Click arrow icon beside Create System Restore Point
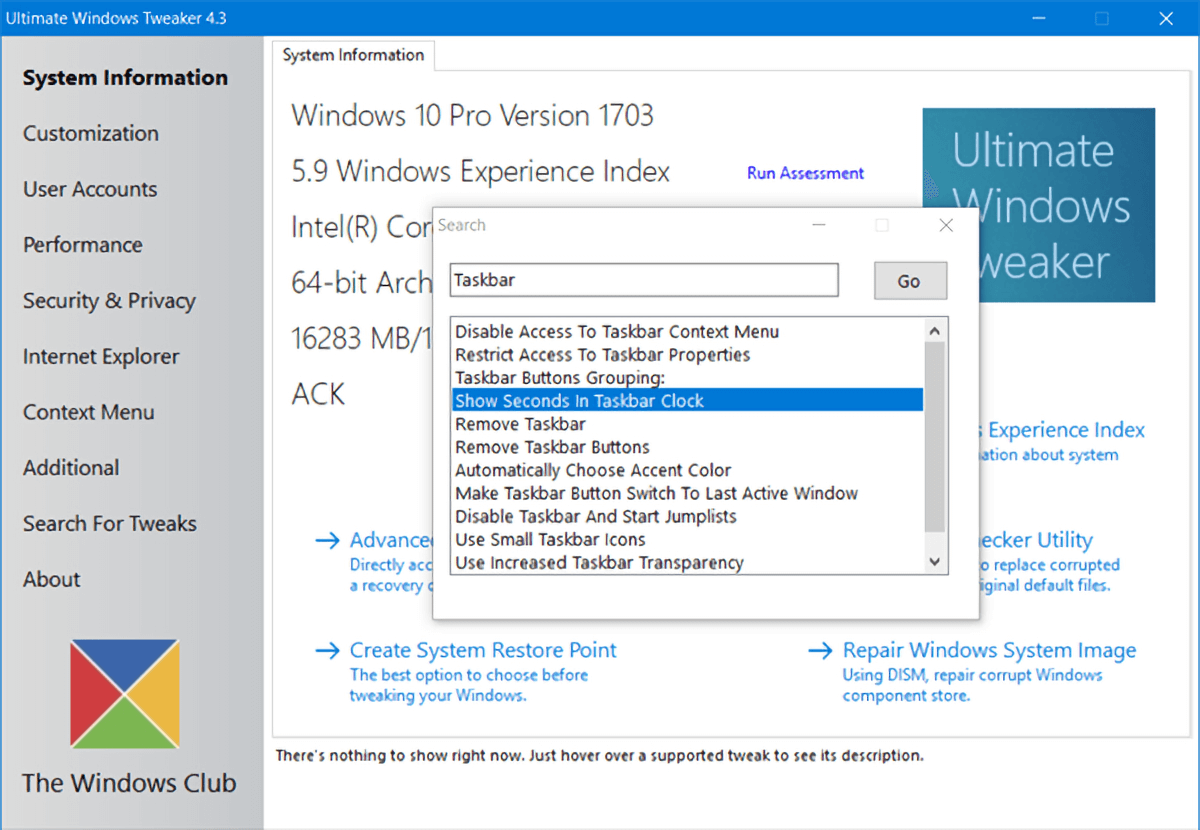Screen dimensions: 1200x830 point(327,651)
